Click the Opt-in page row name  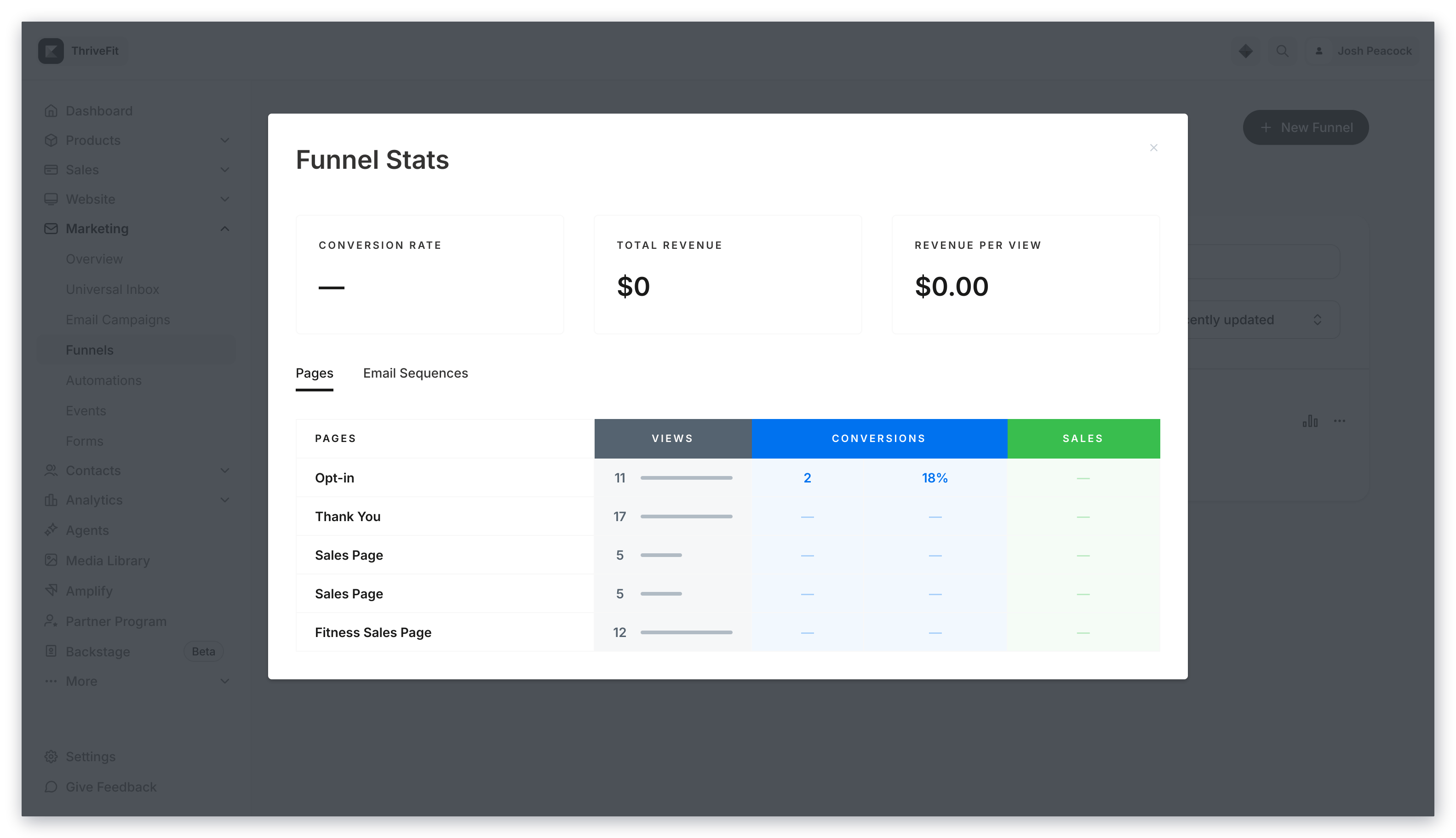tap(334, 478)
